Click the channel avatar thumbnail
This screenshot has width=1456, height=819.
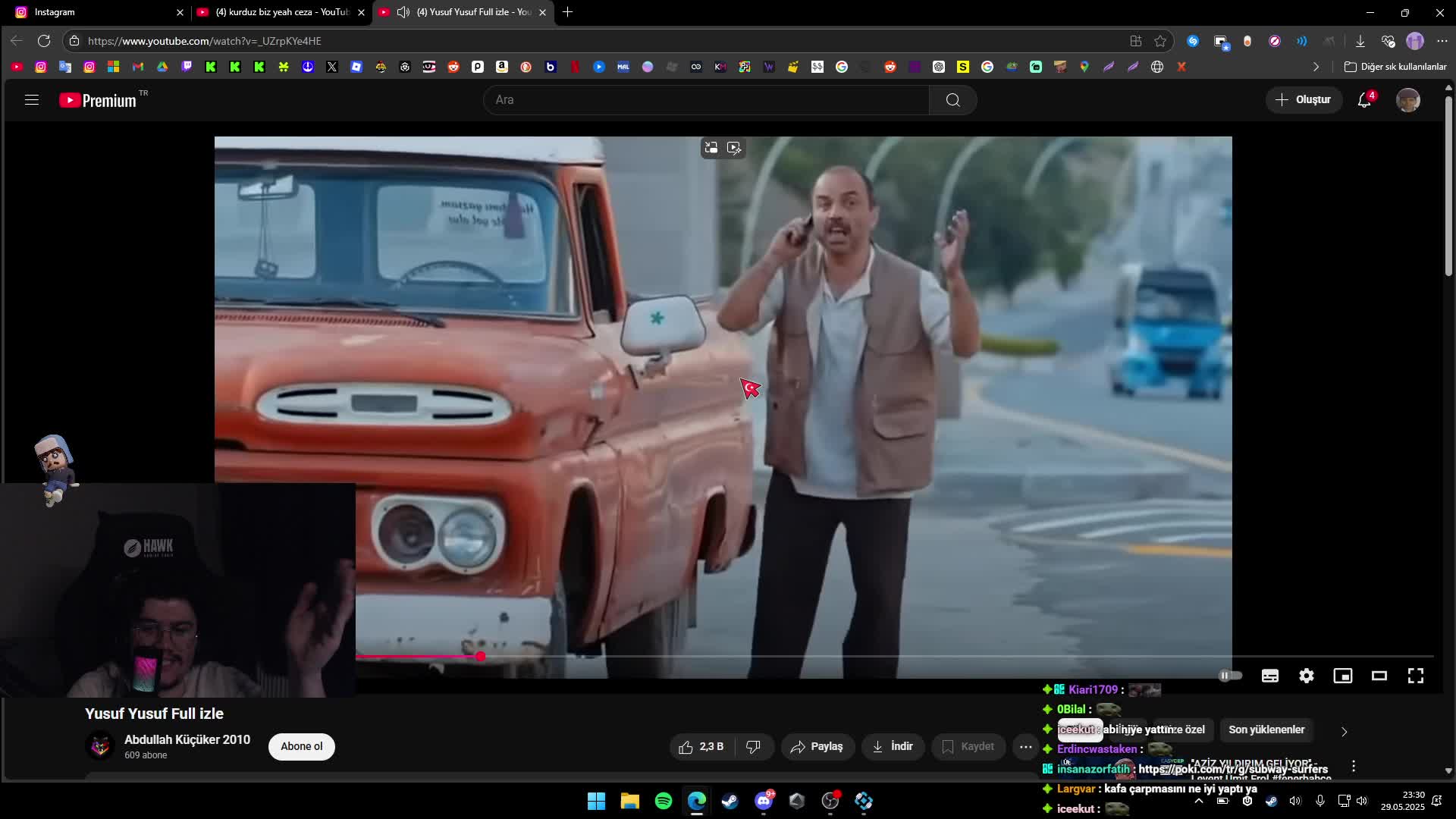click(x=100, y=746)
